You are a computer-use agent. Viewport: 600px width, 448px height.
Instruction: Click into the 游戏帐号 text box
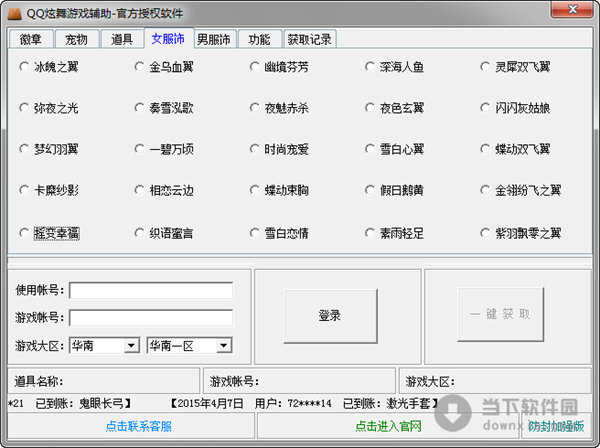coord(151,318)
